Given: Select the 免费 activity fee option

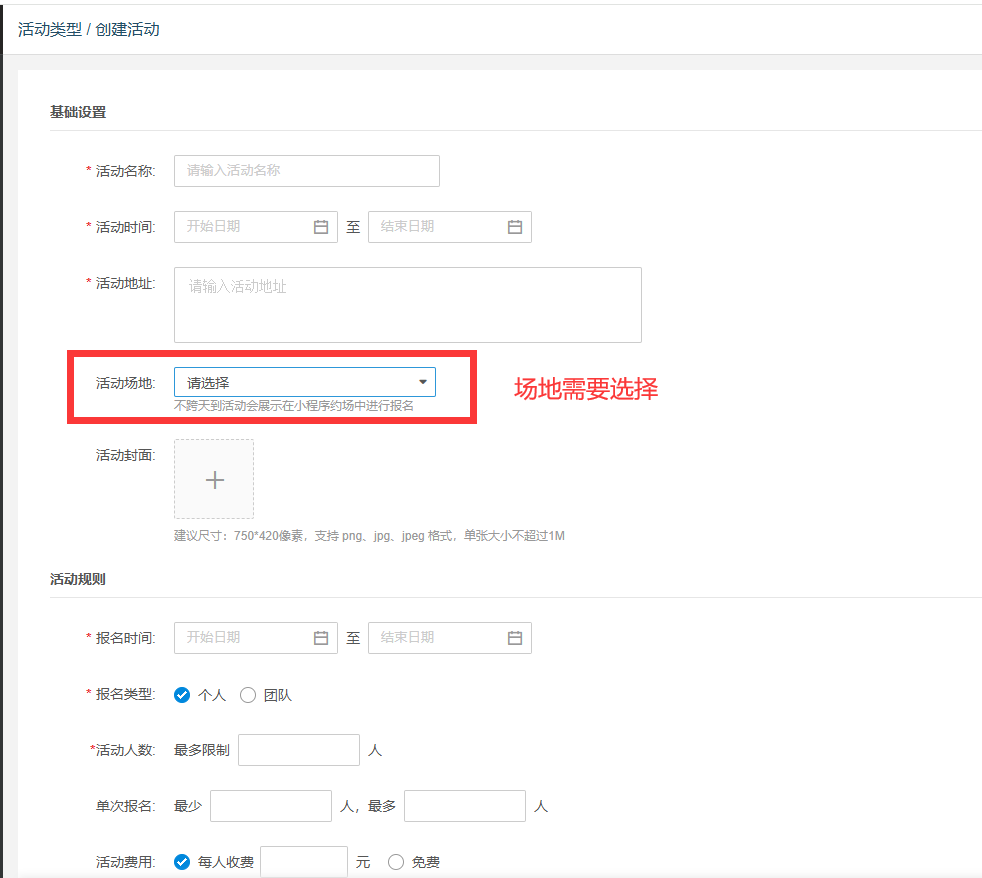Looking at the screenshot, I should coord(396,861).
